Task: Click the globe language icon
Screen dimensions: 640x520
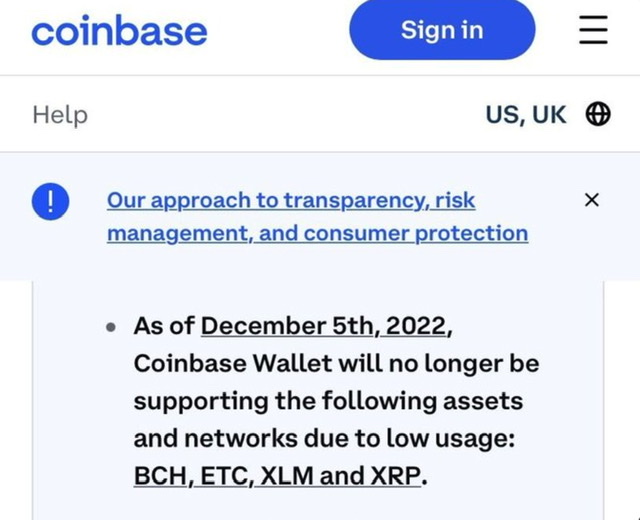Action: (x=598, y=115)
